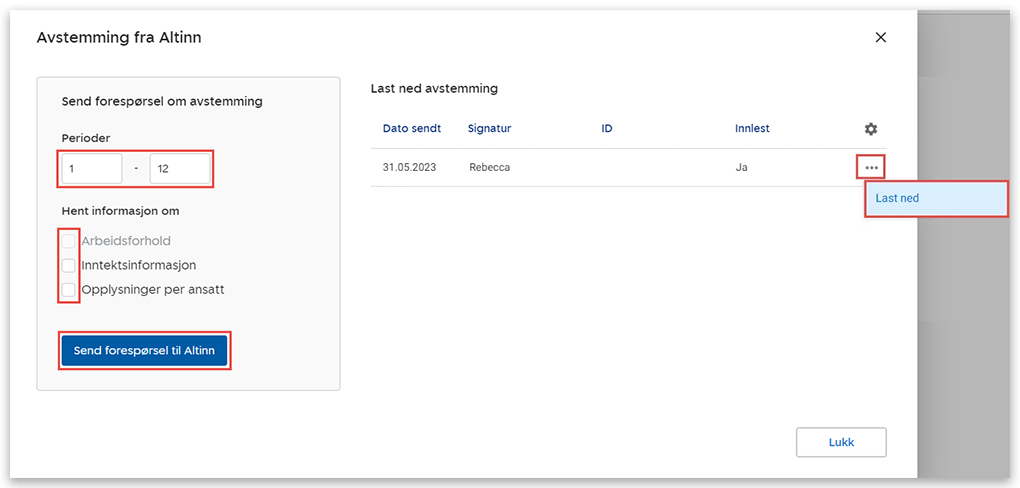Tick the Inntektsinformasjon checkbox
This screenshot has width=1020, height=488.
point(69,266)
